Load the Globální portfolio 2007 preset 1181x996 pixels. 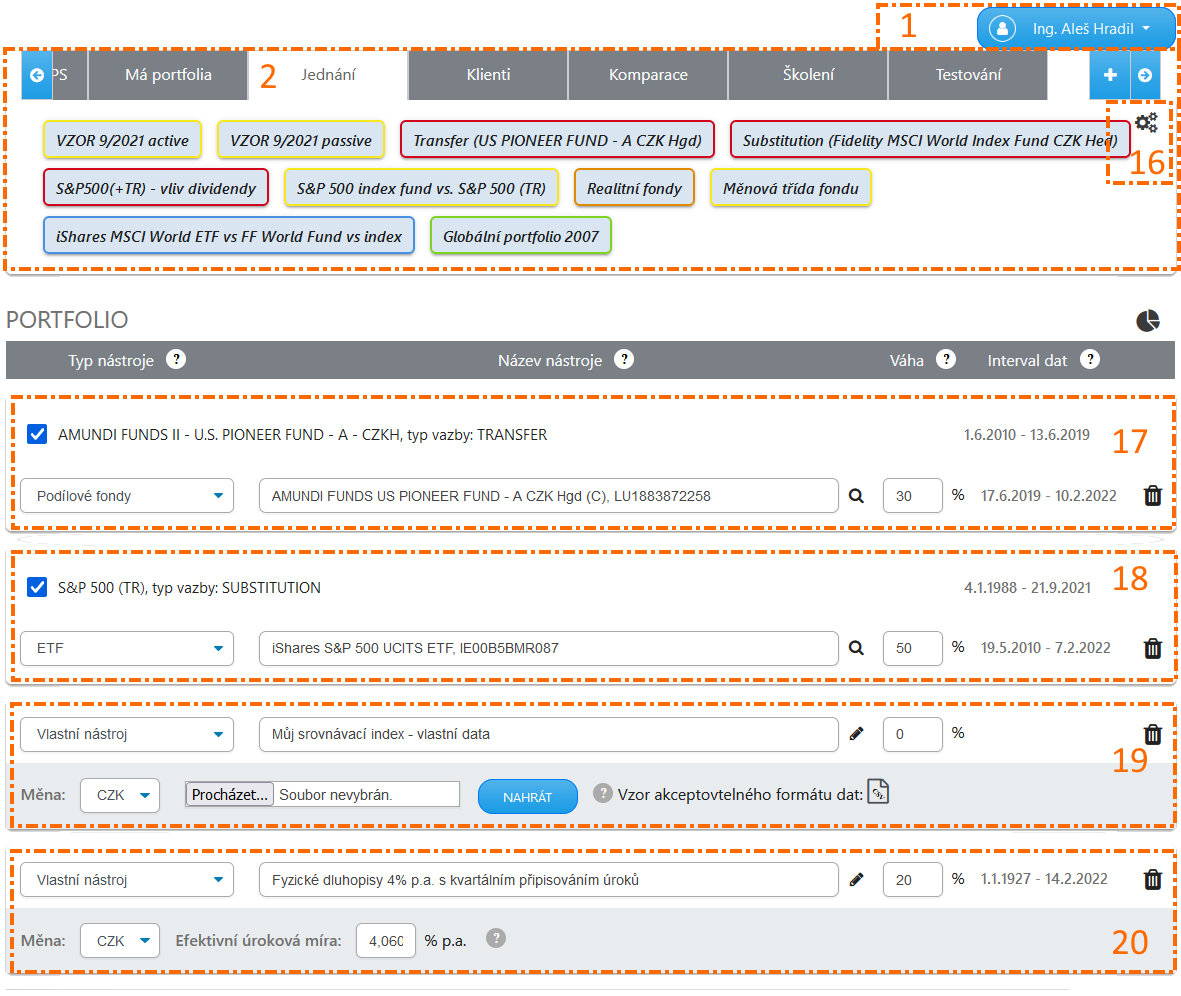pyautogui.click(x=520, y=236)
